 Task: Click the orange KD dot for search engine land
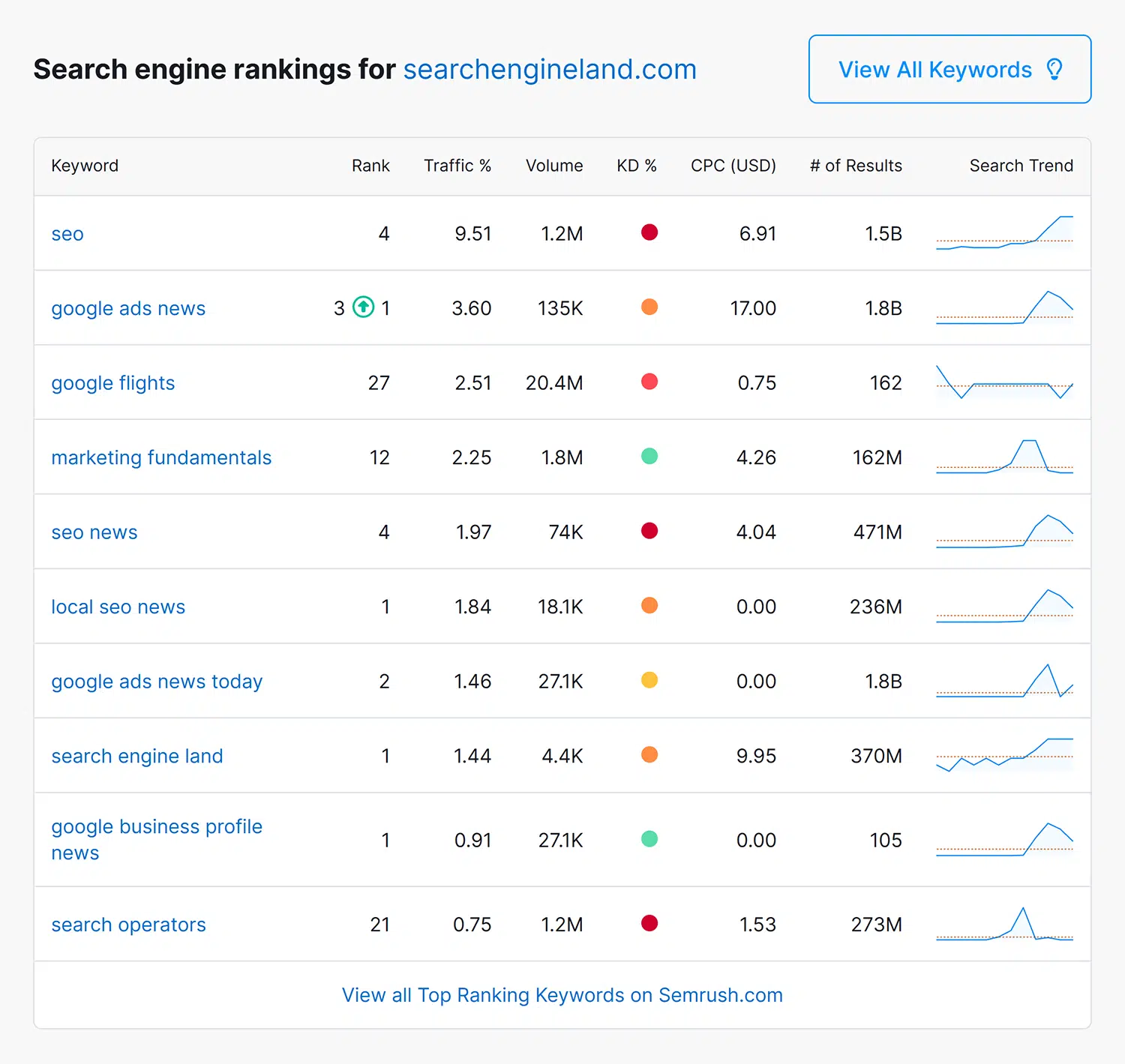click(x=649, y=755)
